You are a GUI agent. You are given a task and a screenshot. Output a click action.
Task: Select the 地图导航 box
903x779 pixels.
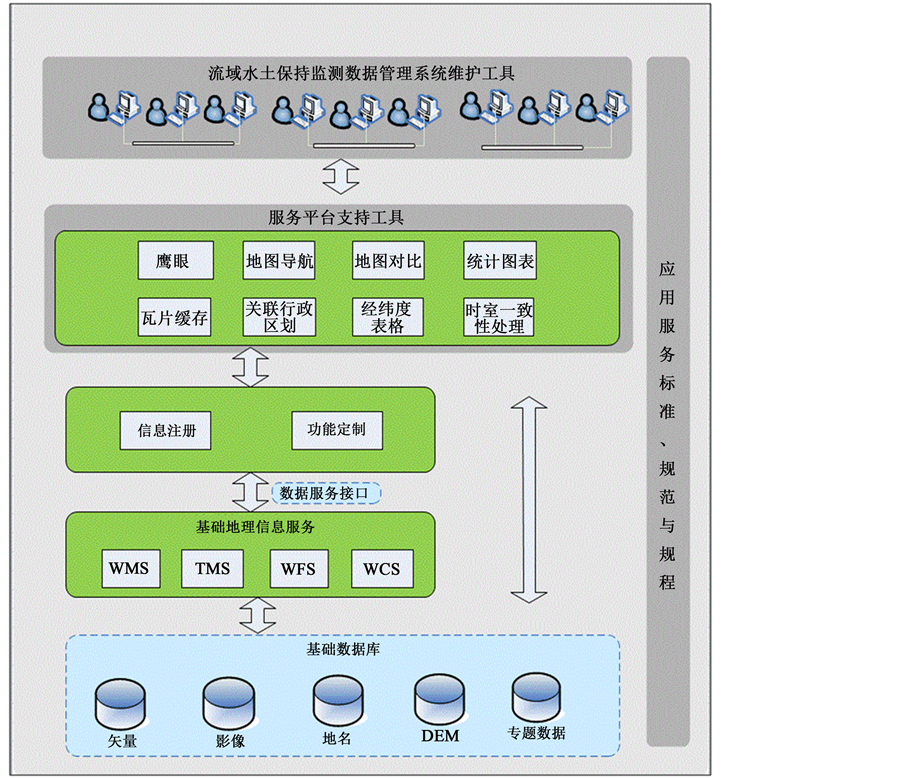click(280, 261)
